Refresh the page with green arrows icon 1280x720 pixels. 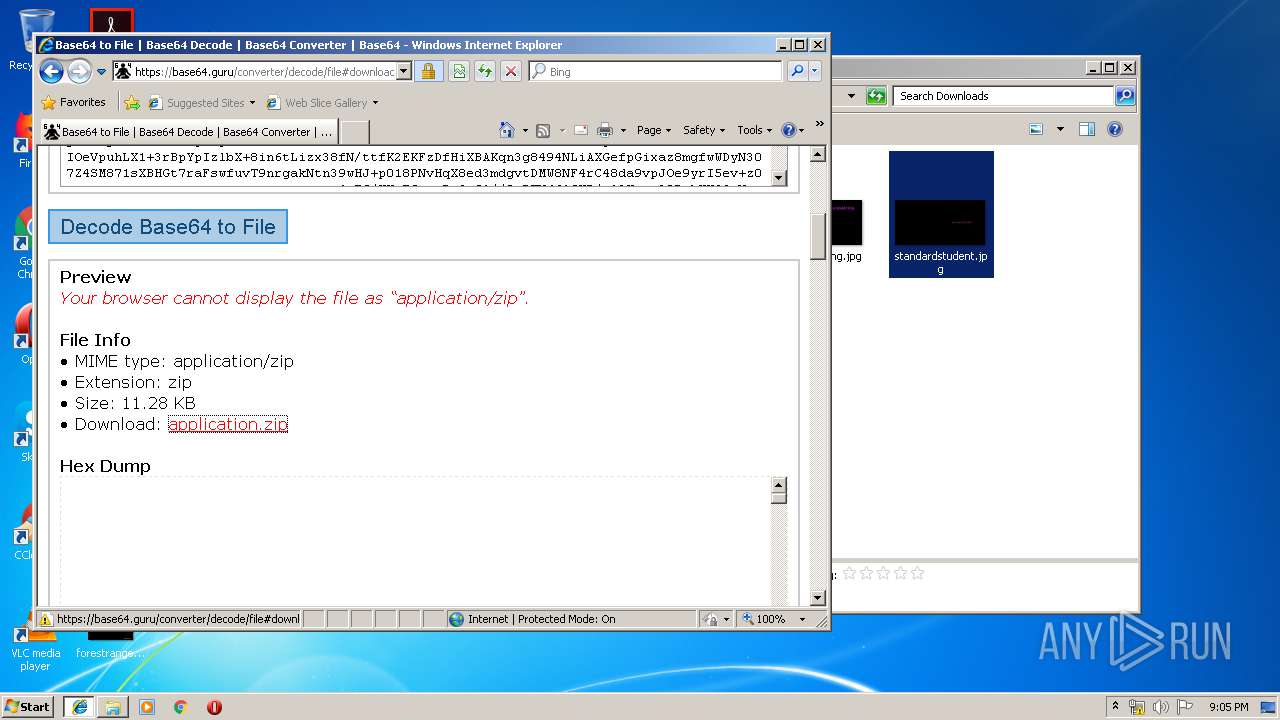(484, 71)
